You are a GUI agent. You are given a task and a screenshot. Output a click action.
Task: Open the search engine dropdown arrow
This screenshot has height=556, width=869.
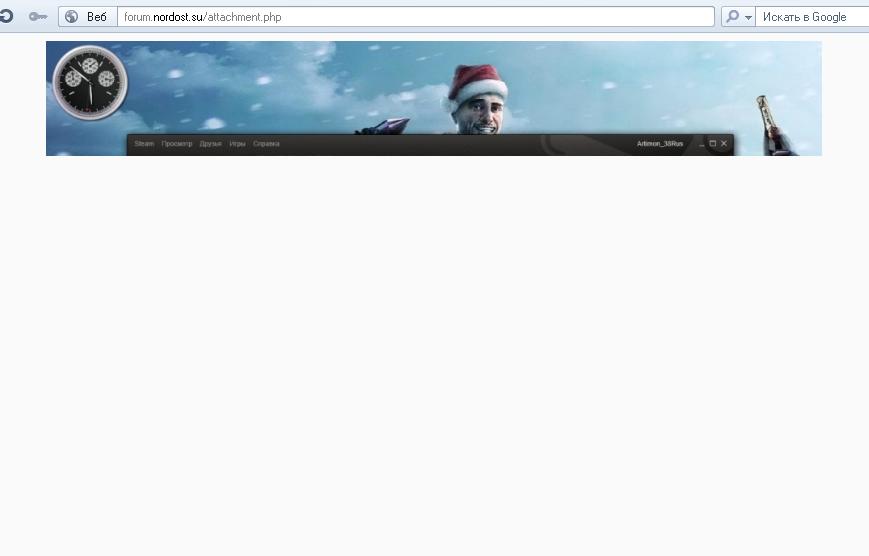pyautogui.click(x=748, y=18)
